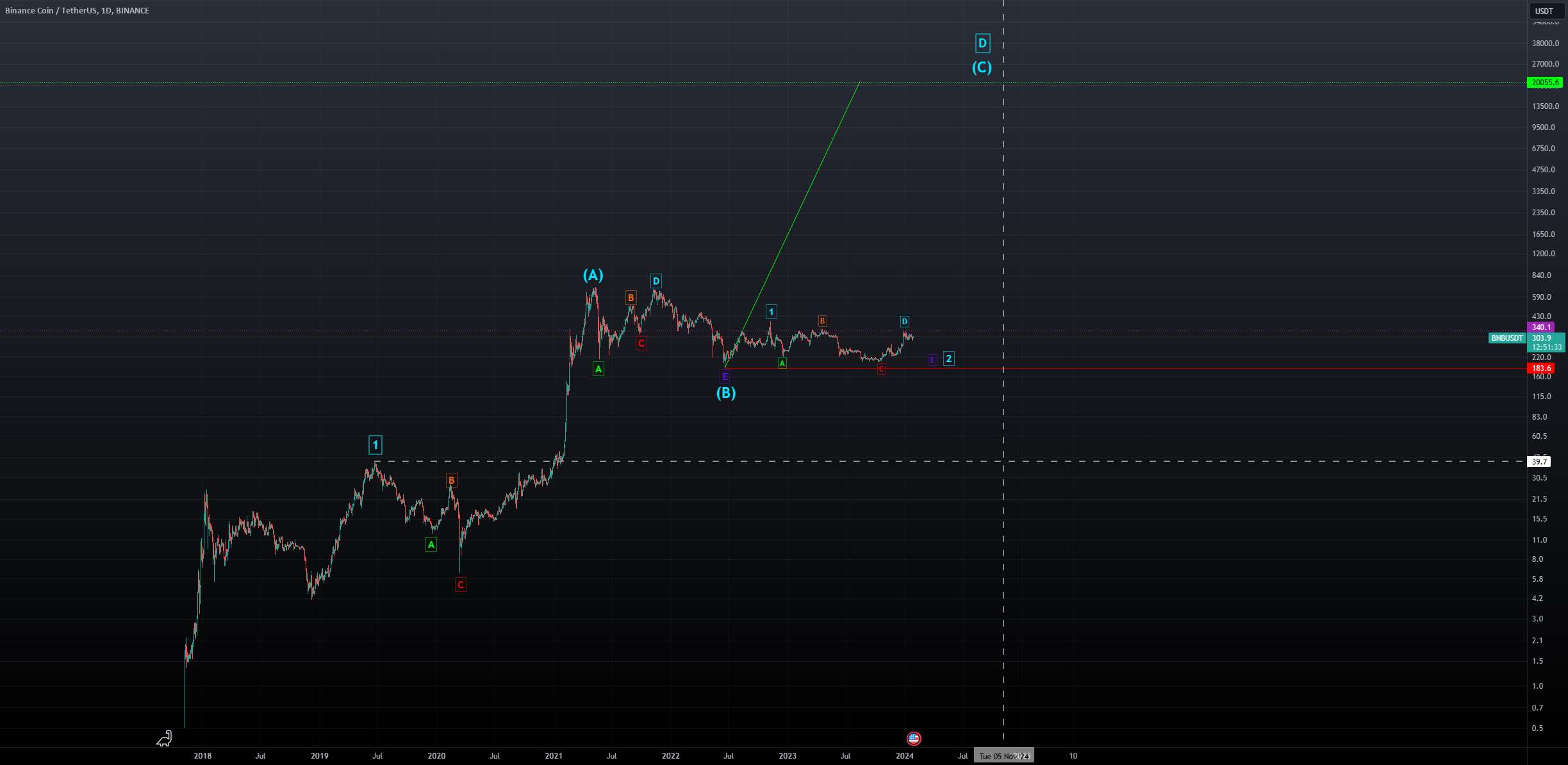Click the BNBUSDT symbol tag
Viewport: 1568px width, 765px height.
pyautogui.click(x=1507, y=338)
